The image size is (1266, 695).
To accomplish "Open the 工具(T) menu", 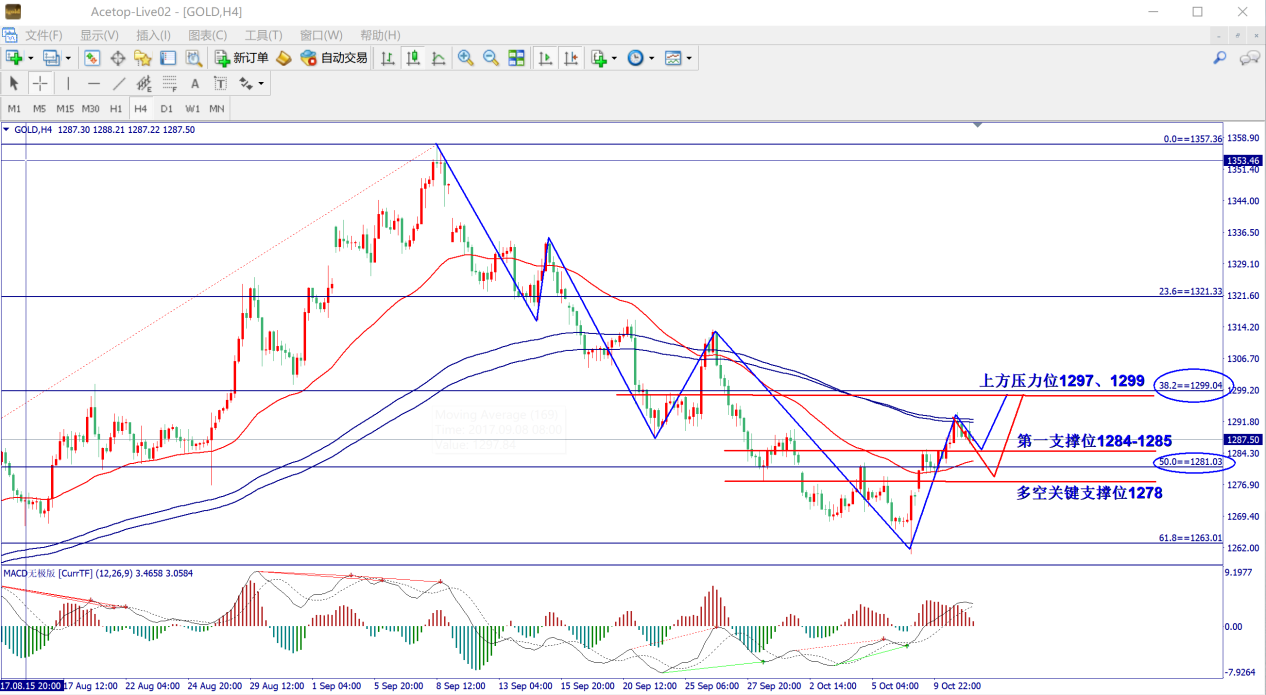I will point(263,35).
